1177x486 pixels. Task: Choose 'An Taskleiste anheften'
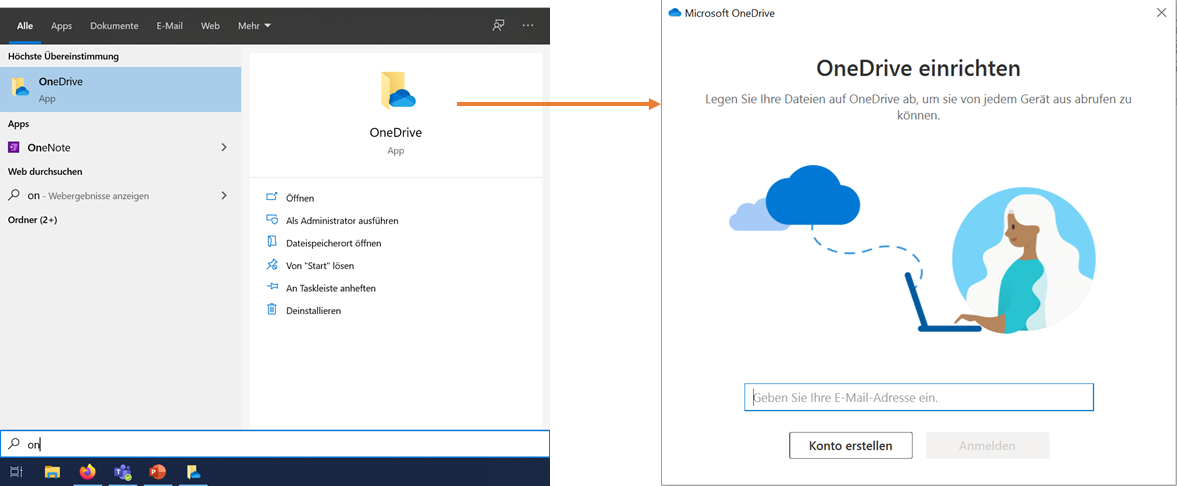tap(331, 288)
